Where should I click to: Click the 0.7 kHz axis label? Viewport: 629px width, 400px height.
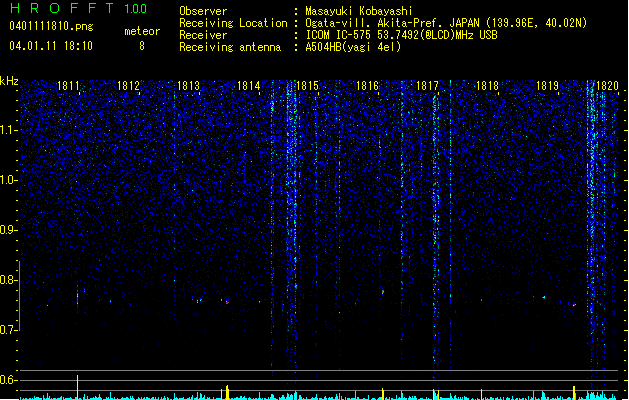8,330
